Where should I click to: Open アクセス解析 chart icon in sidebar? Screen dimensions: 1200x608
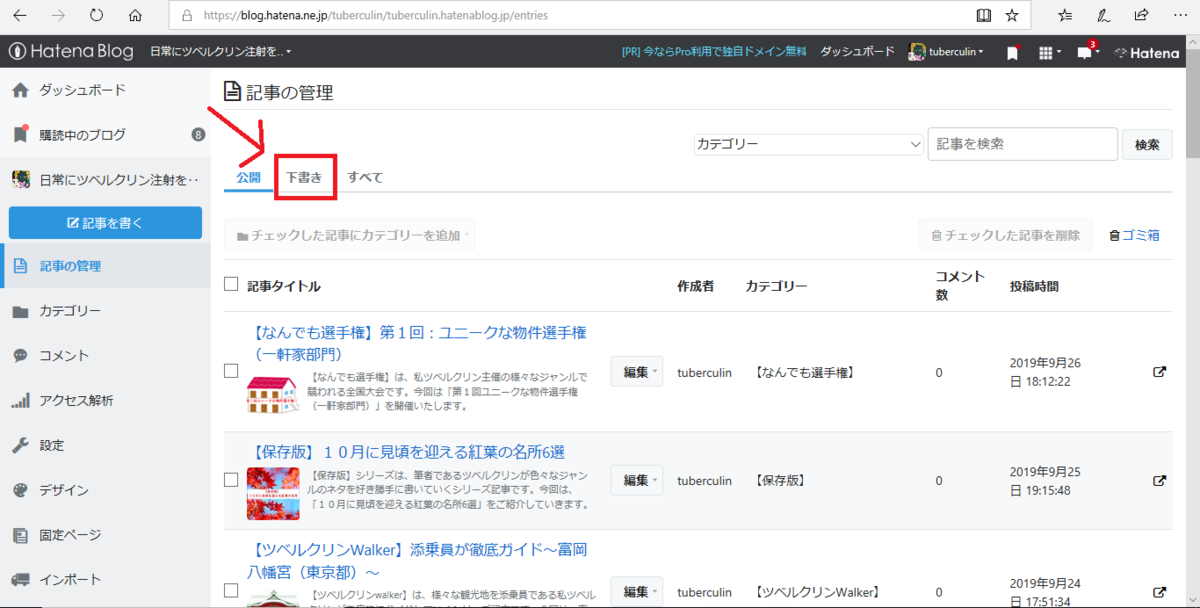coord(22,400)
